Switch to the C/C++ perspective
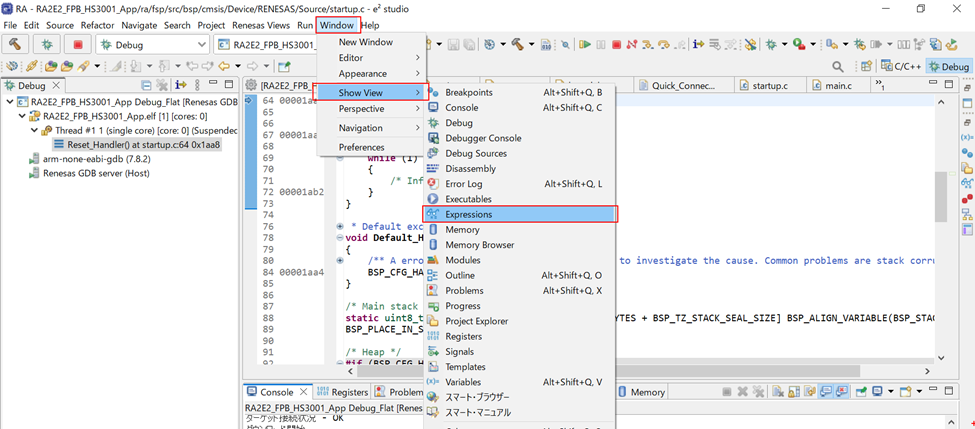975x429 pixels. [900, 66]
